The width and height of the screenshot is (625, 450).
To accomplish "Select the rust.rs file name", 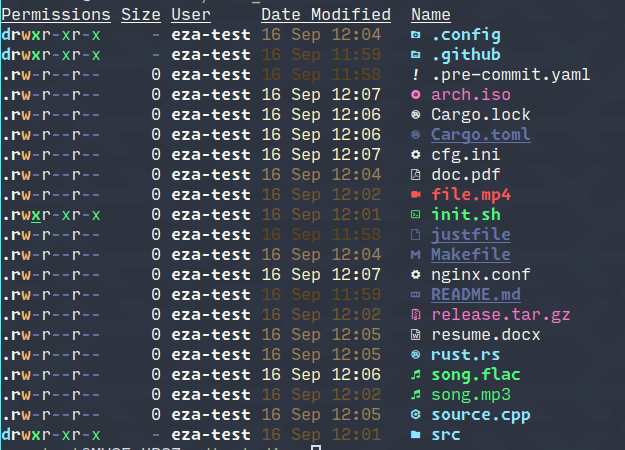I will click(x=466, y=355).
